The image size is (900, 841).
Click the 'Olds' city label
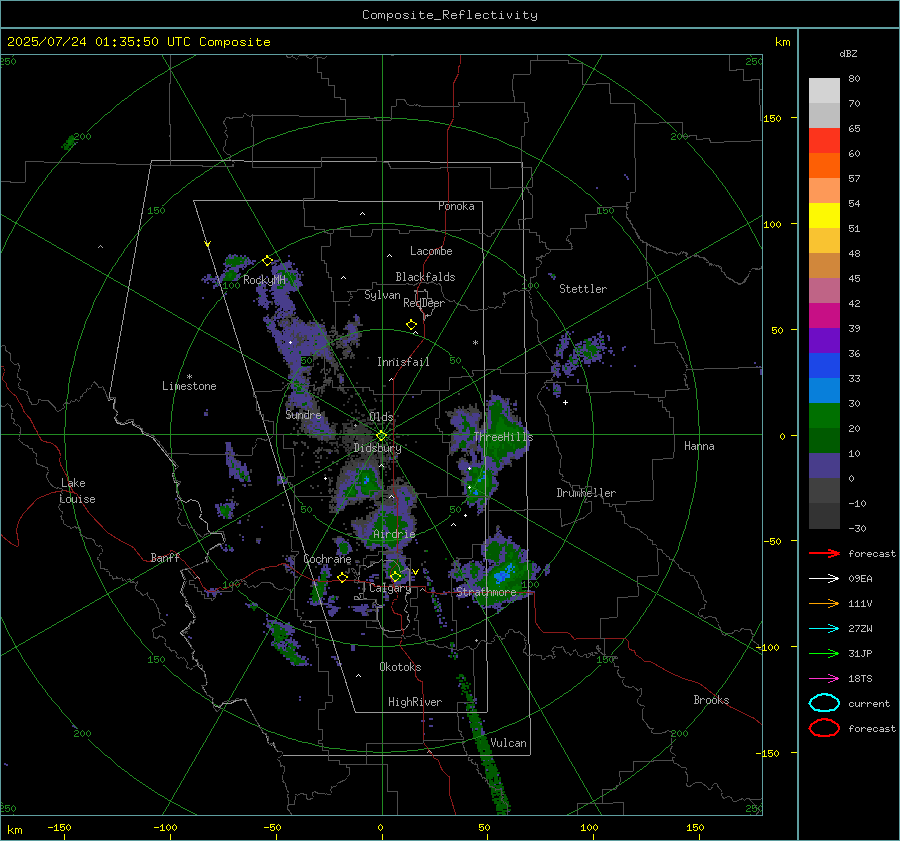[x=381, y=417]
